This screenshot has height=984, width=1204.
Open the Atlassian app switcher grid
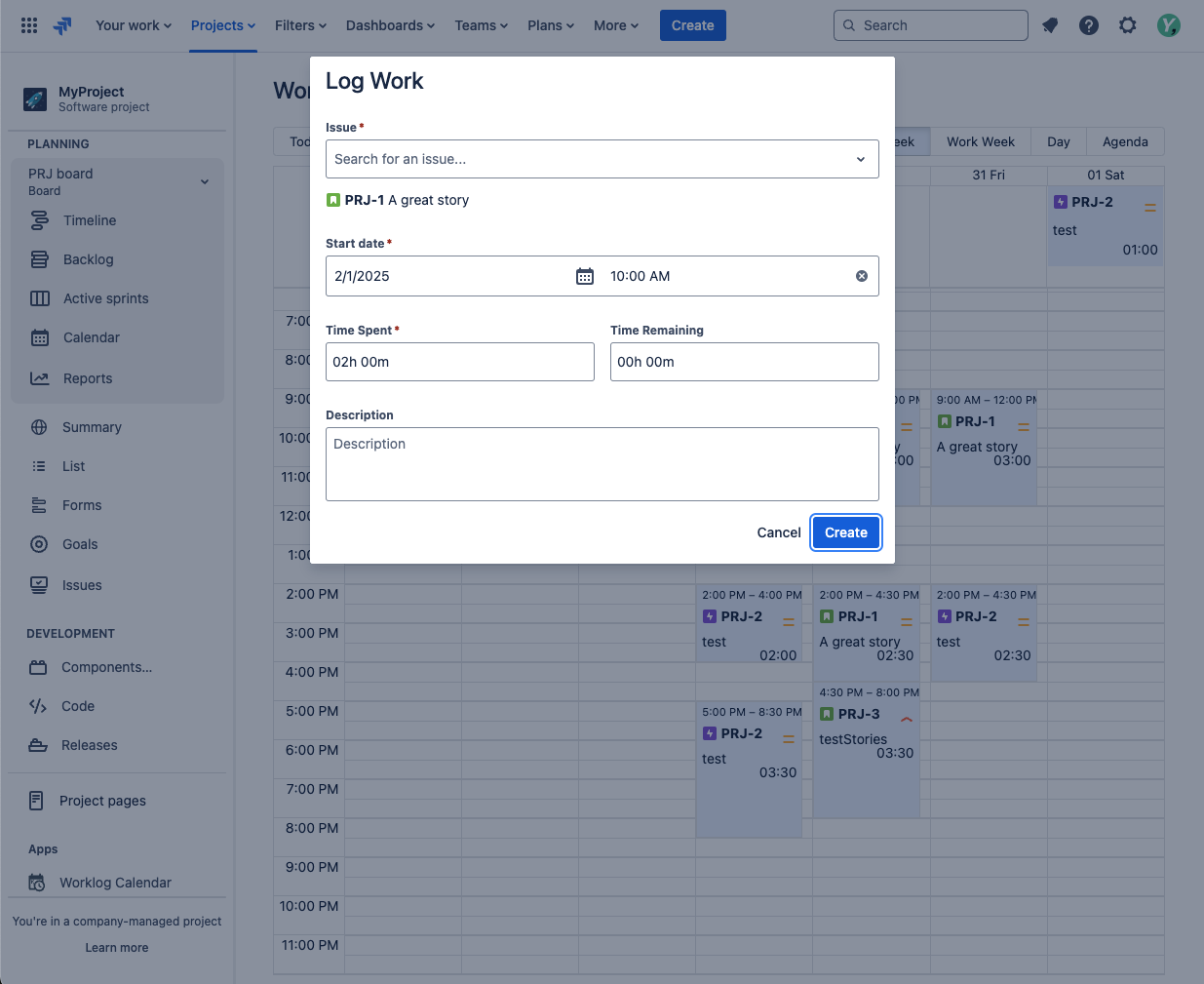click(28, 24)
